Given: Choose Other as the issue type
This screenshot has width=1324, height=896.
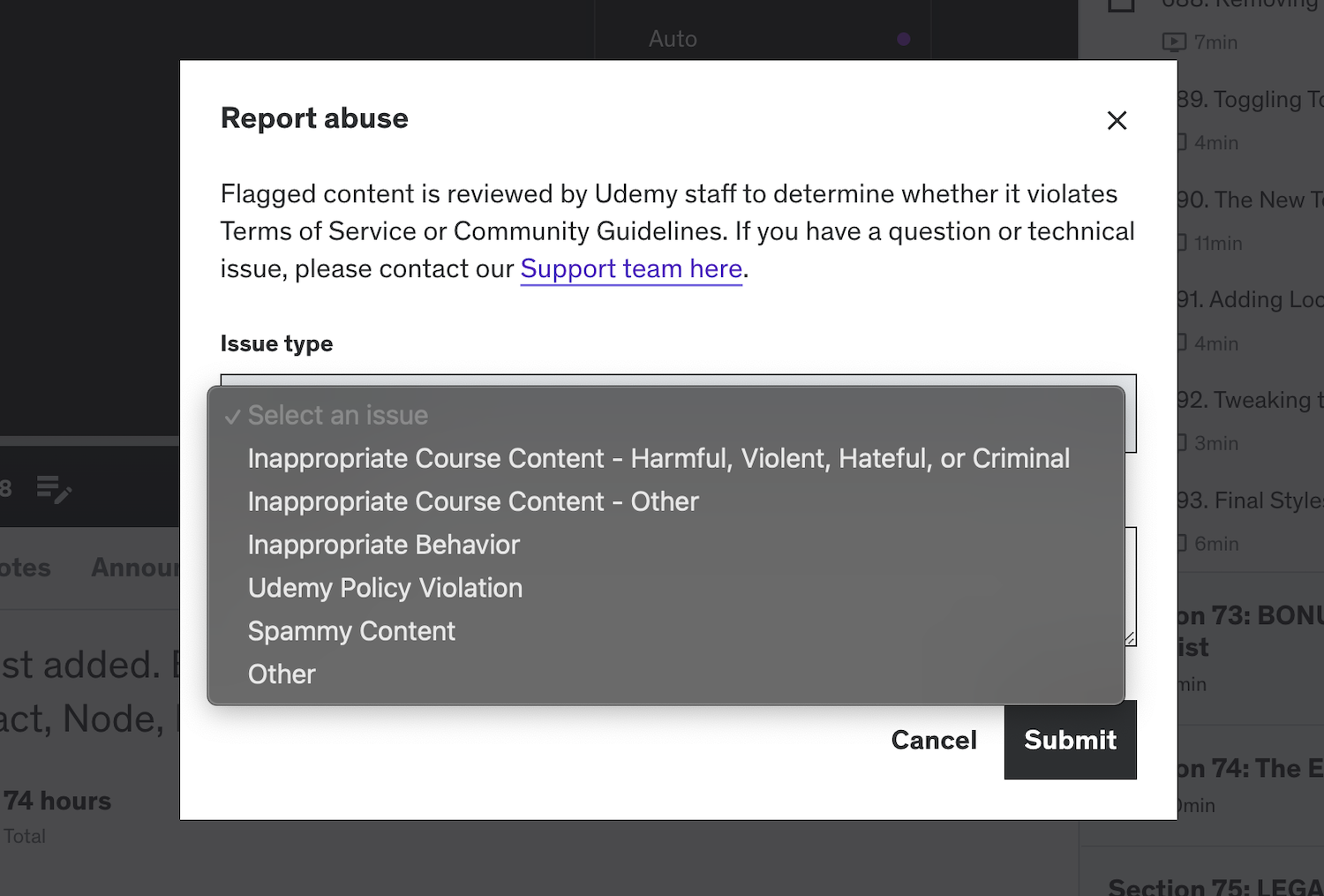Looking at the screenshot, I should [282, 674].
